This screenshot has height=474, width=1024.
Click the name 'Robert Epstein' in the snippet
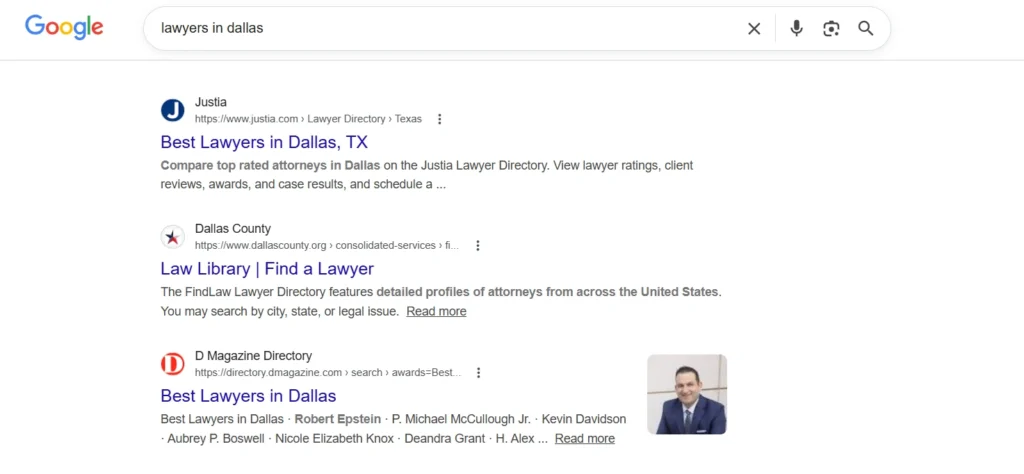[338, 419]
